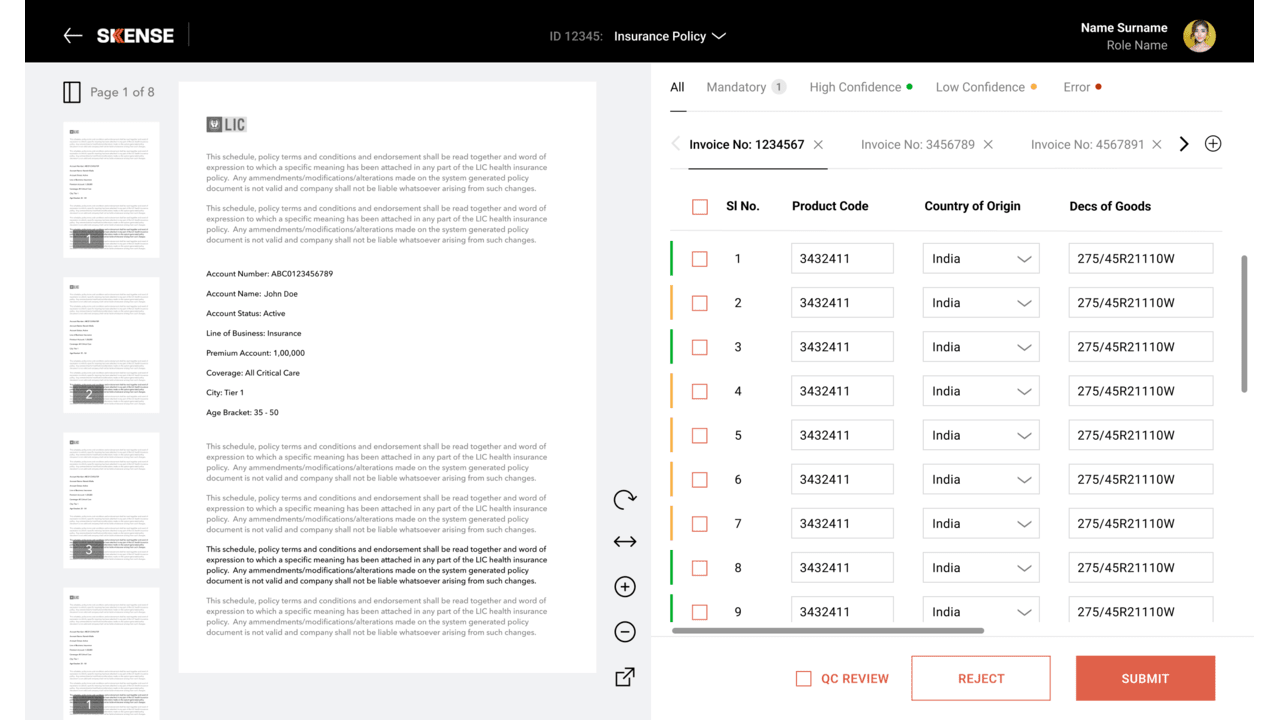Enable the QC REVIEW checkbox

coord(803,678)
